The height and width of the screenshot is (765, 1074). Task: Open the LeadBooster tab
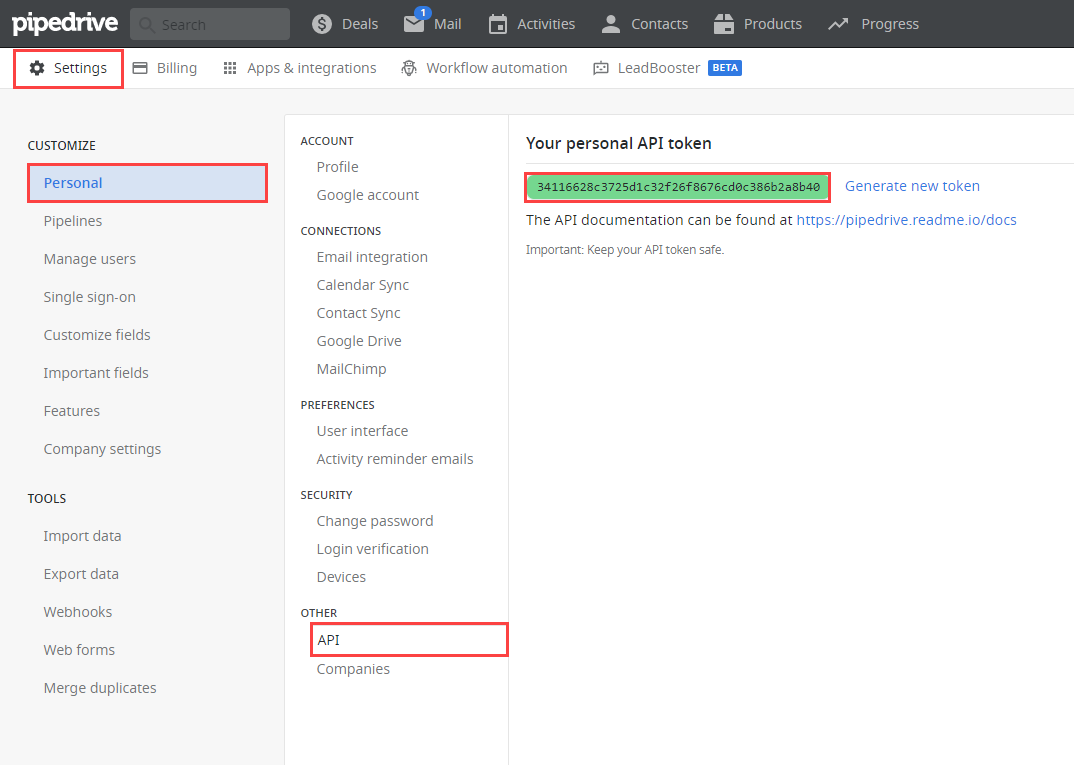click(647, 68)
